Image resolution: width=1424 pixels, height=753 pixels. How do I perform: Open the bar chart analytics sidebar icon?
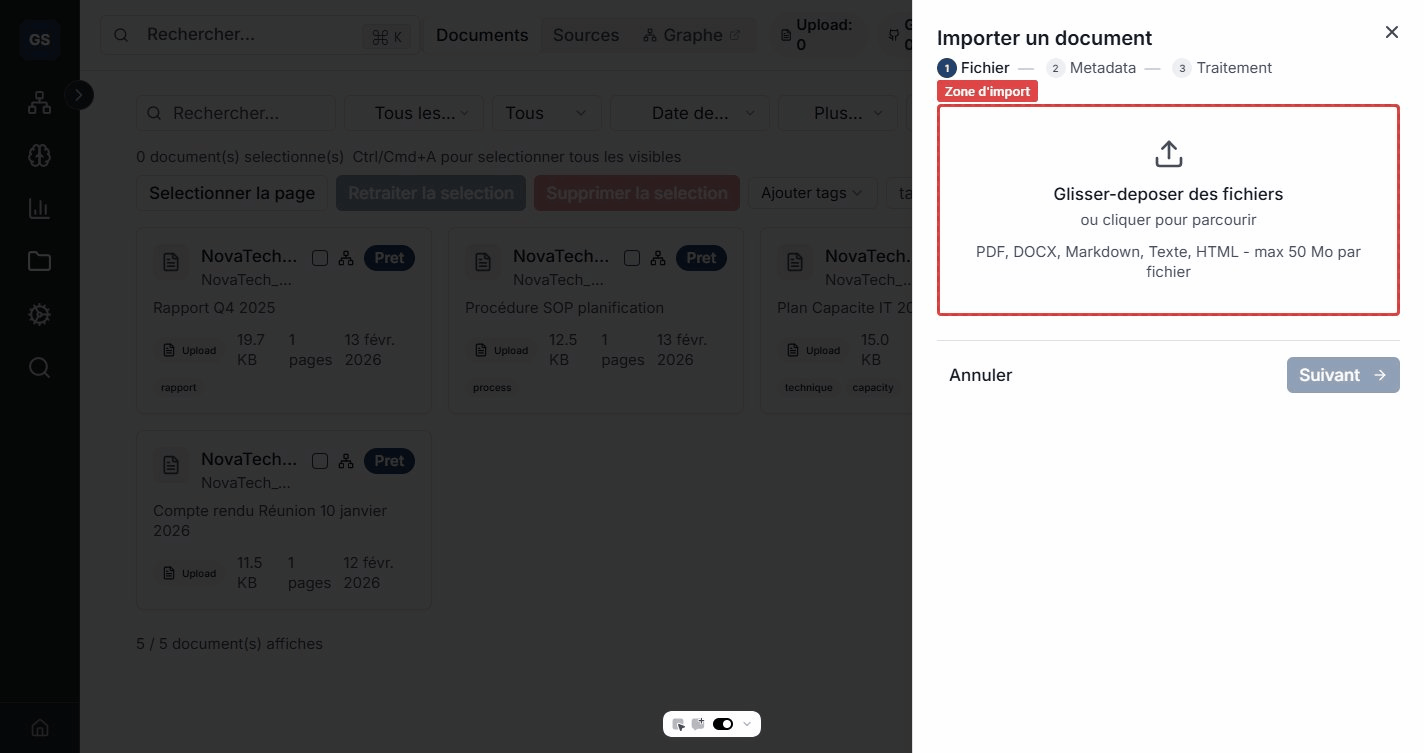click(39, 208)
